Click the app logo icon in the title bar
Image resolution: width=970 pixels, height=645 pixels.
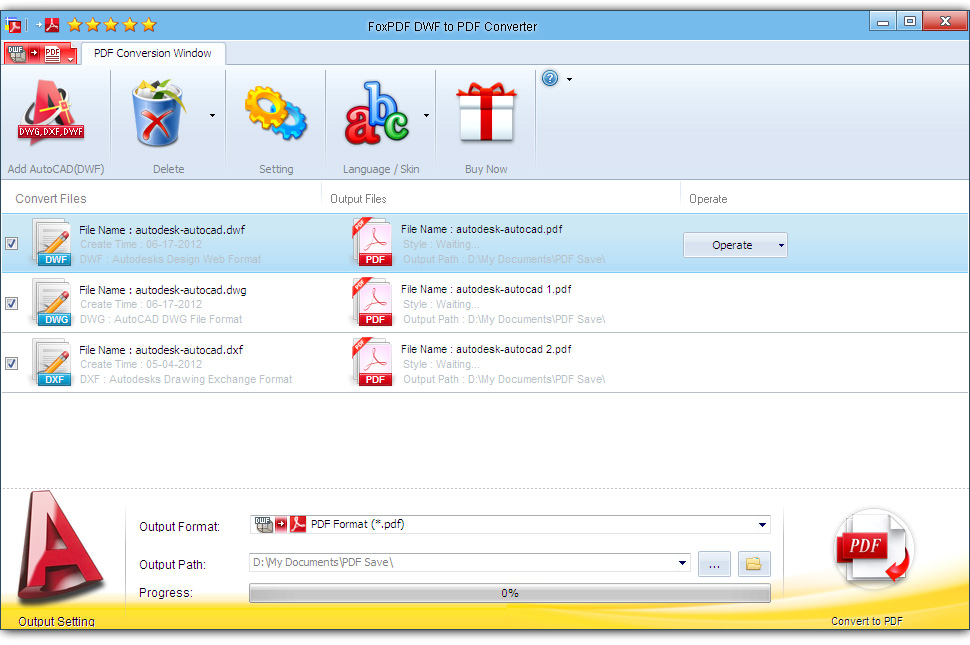click(13, 25)
